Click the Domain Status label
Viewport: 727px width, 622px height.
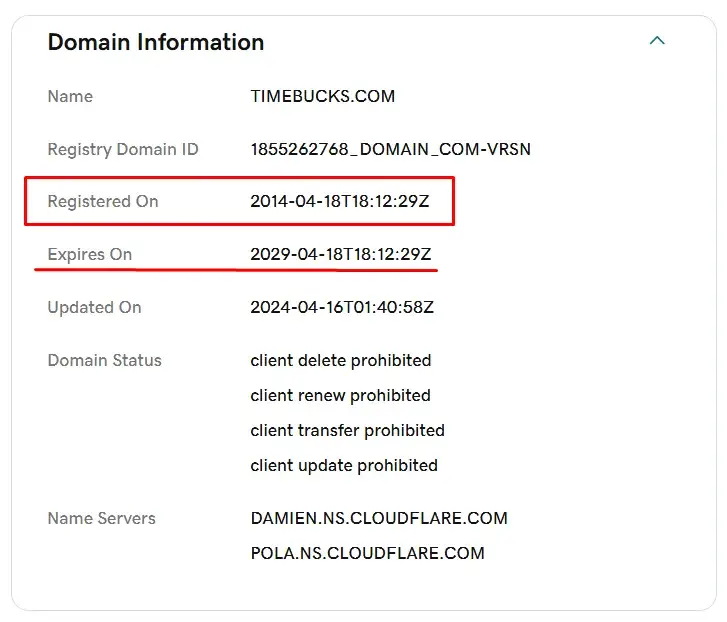105,361
